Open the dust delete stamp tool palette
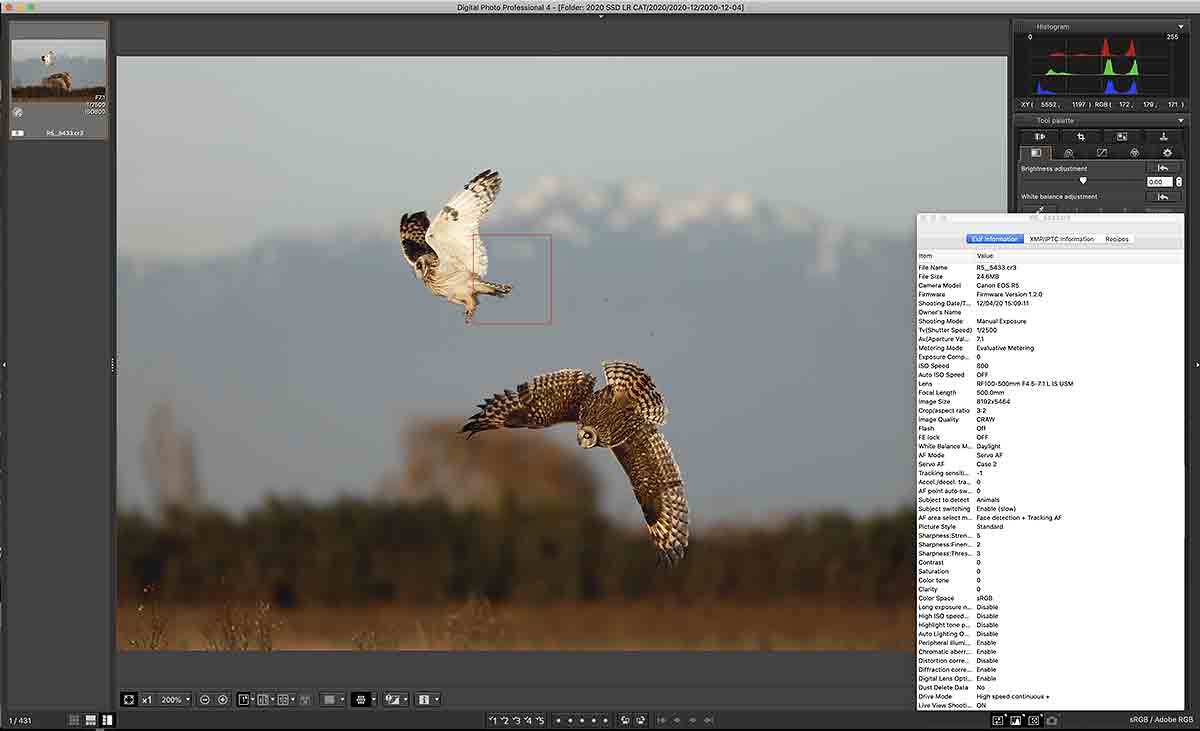Image resolution: width=1200 pixels, height=731 pixels. (1164, 137)
